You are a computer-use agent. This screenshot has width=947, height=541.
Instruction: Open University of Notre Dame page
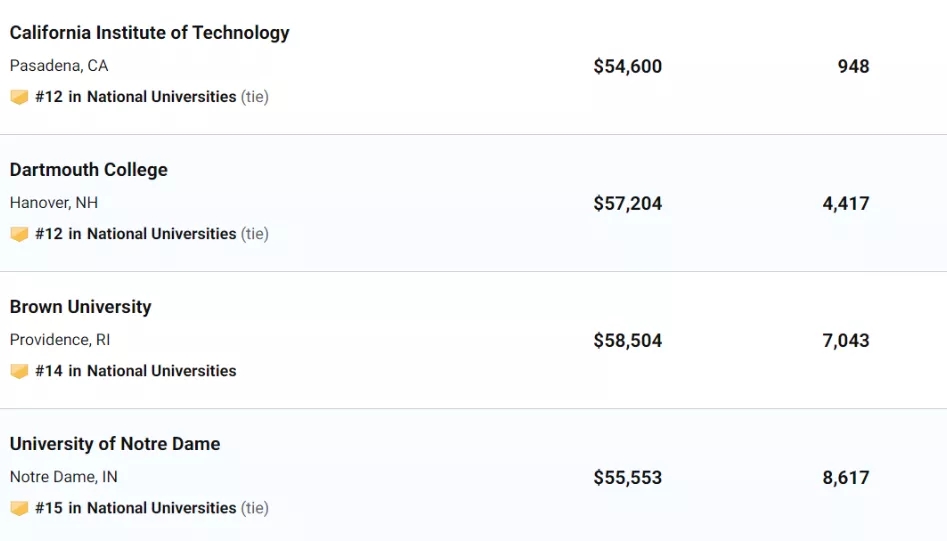click(x=115, y=444)
